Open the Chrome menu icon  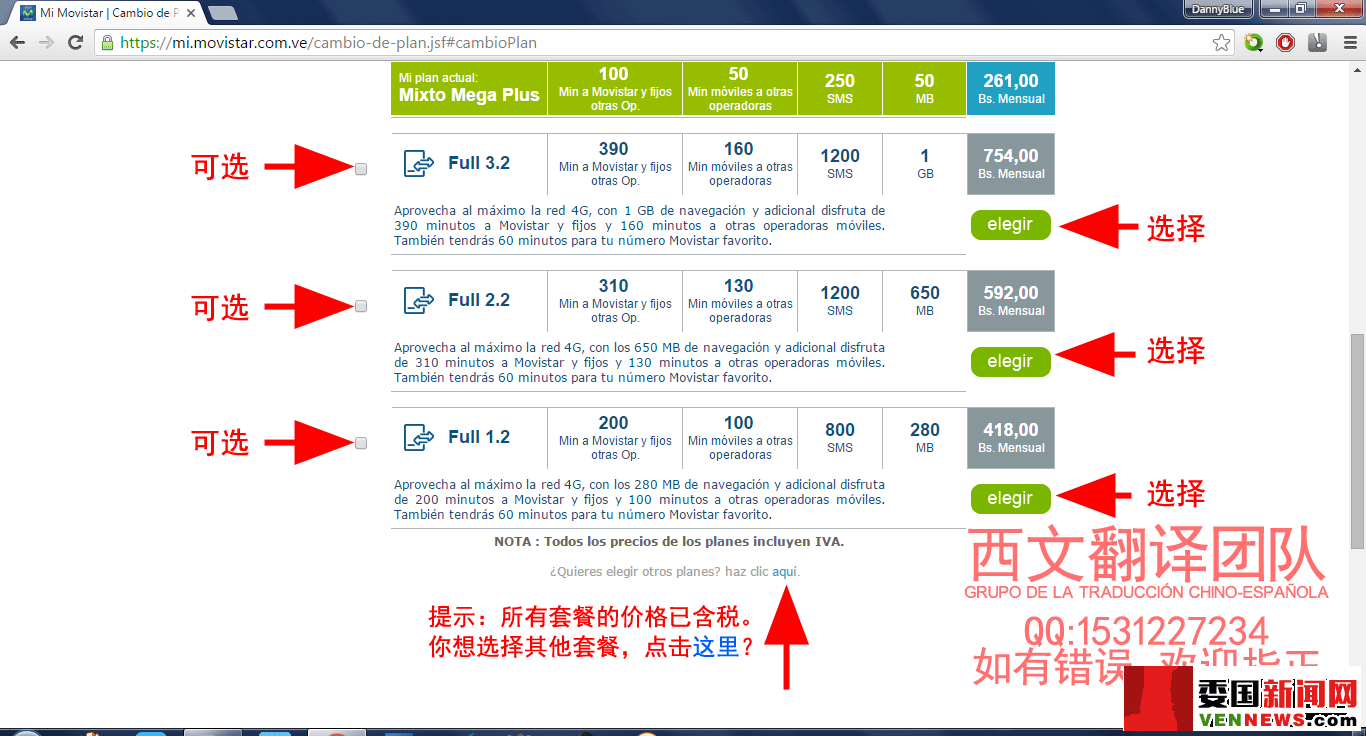[1349, 43]
